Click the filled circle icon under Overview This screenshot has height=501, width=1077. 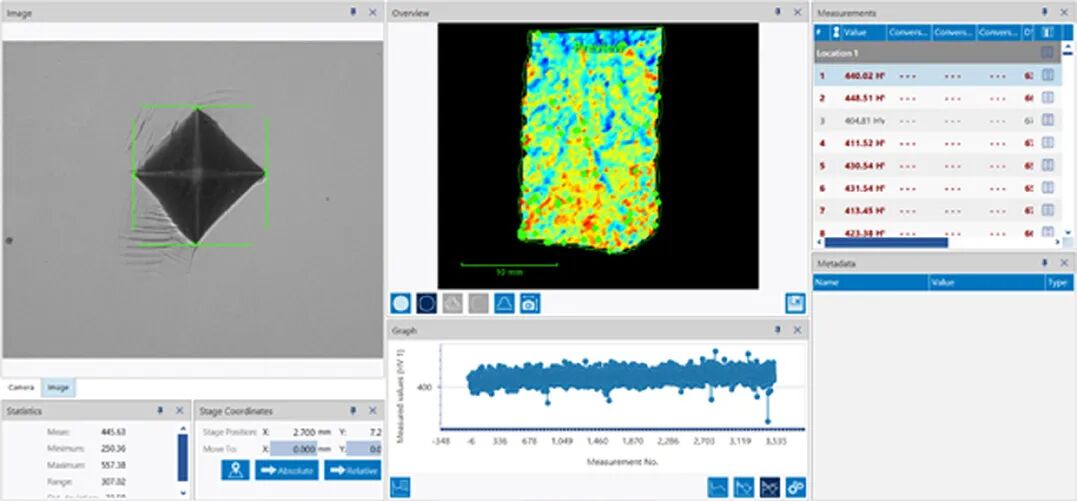tap(400, 303)
